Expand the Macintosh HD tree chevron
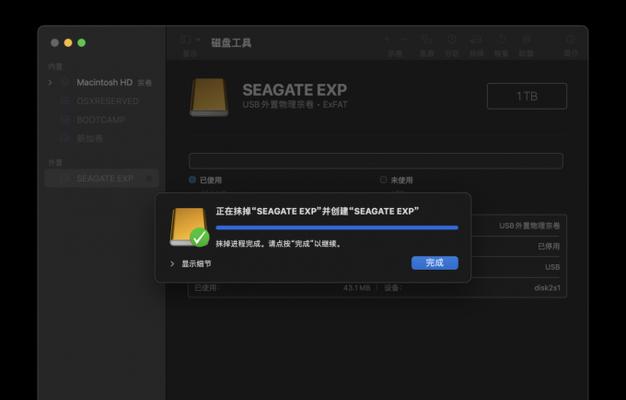The height and width of the screenshot is (400, 626). point(50,83)
